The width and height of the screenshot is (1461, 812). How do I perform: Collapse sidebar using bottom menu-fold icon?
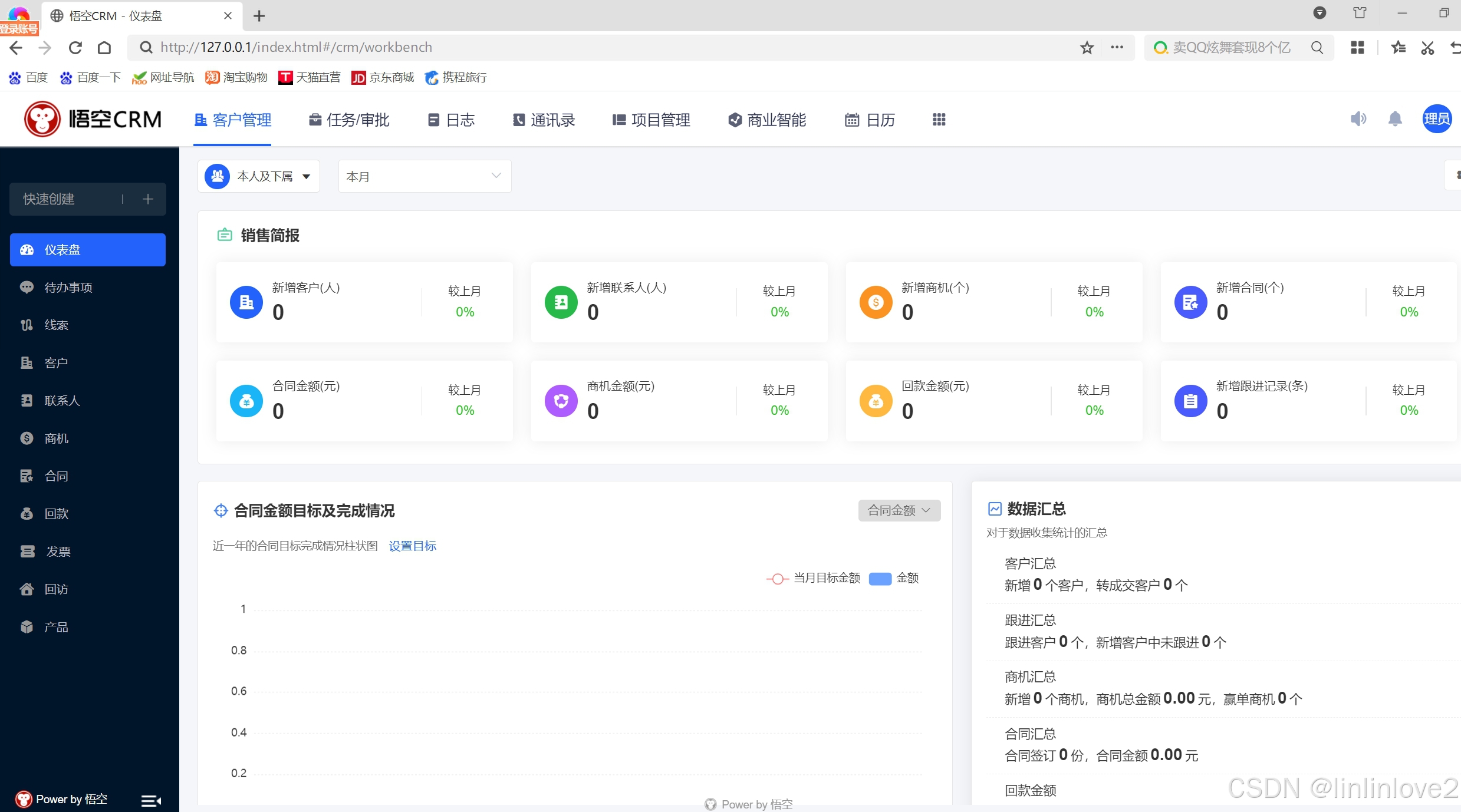(x=151, y=800)
